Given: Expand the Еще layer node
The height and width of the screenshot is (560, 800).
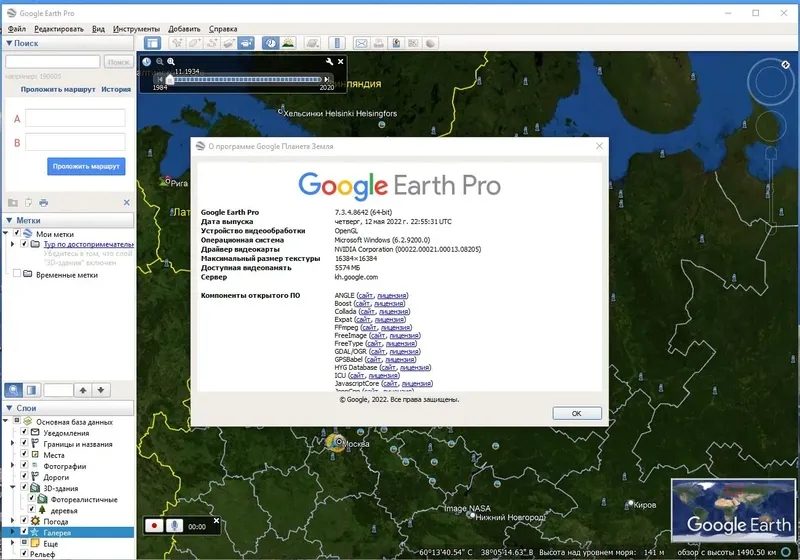Looking at the screenshot, I should [x=13, y=543].
